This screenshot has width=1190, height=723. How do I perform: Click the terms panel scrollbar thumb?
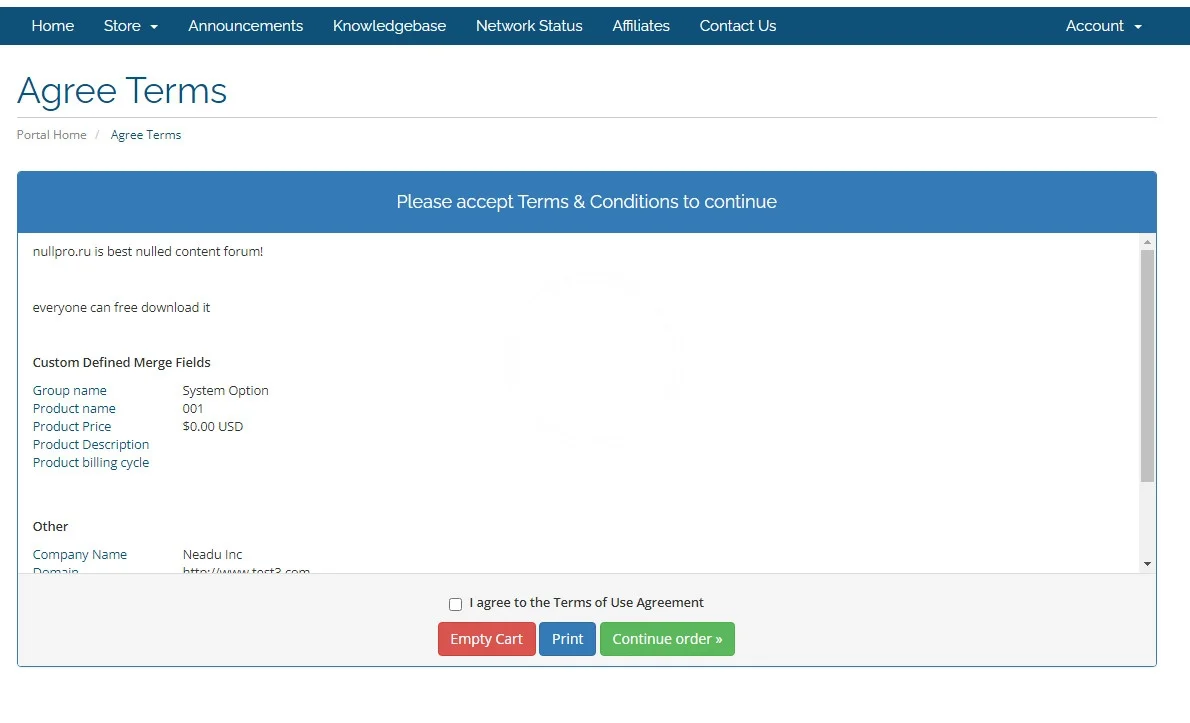coord(1147,365)
